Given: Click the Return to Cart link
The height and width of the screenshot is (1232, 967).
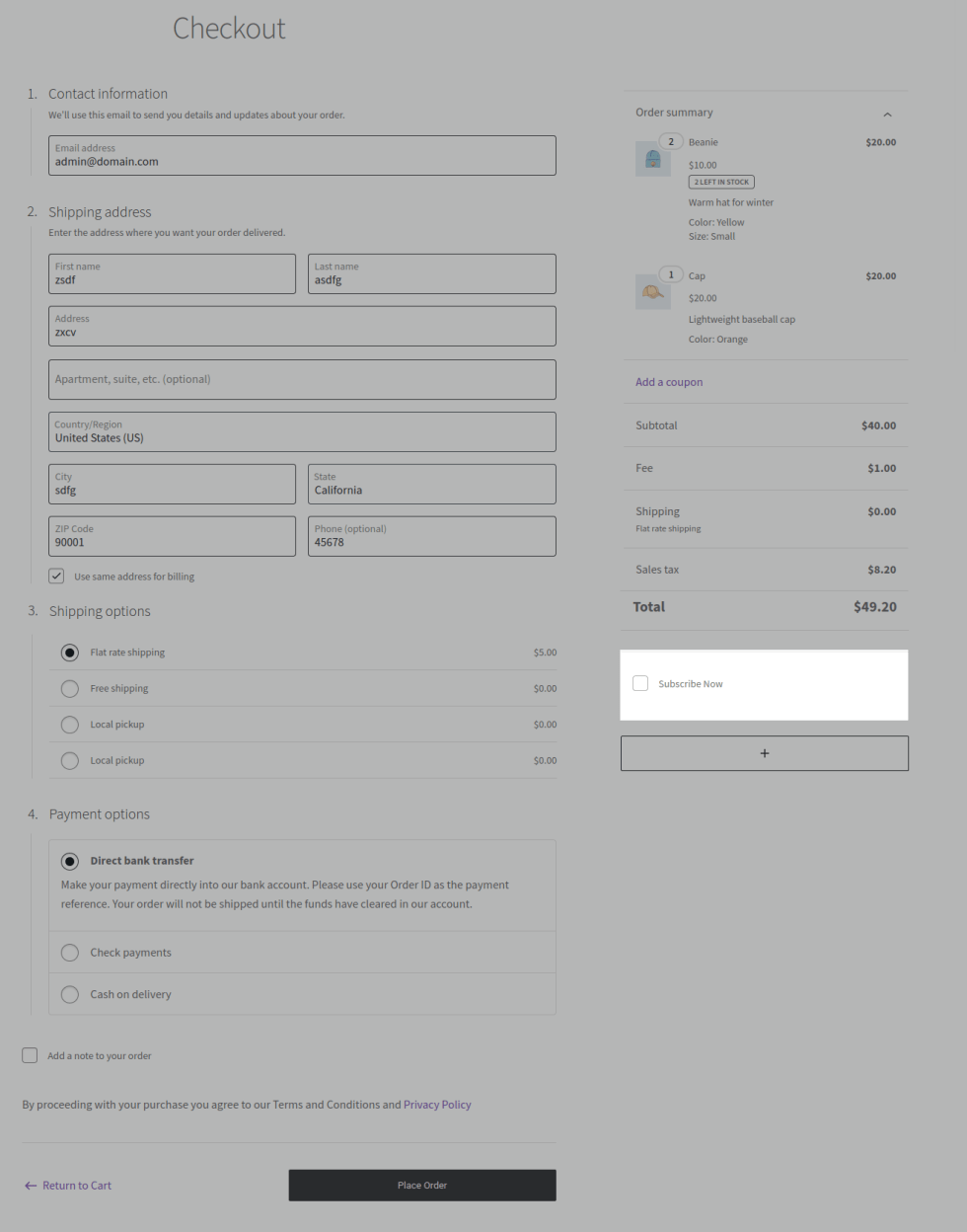Looking at the screenshot, I should pyautogui.click(x=68, y=1186).
